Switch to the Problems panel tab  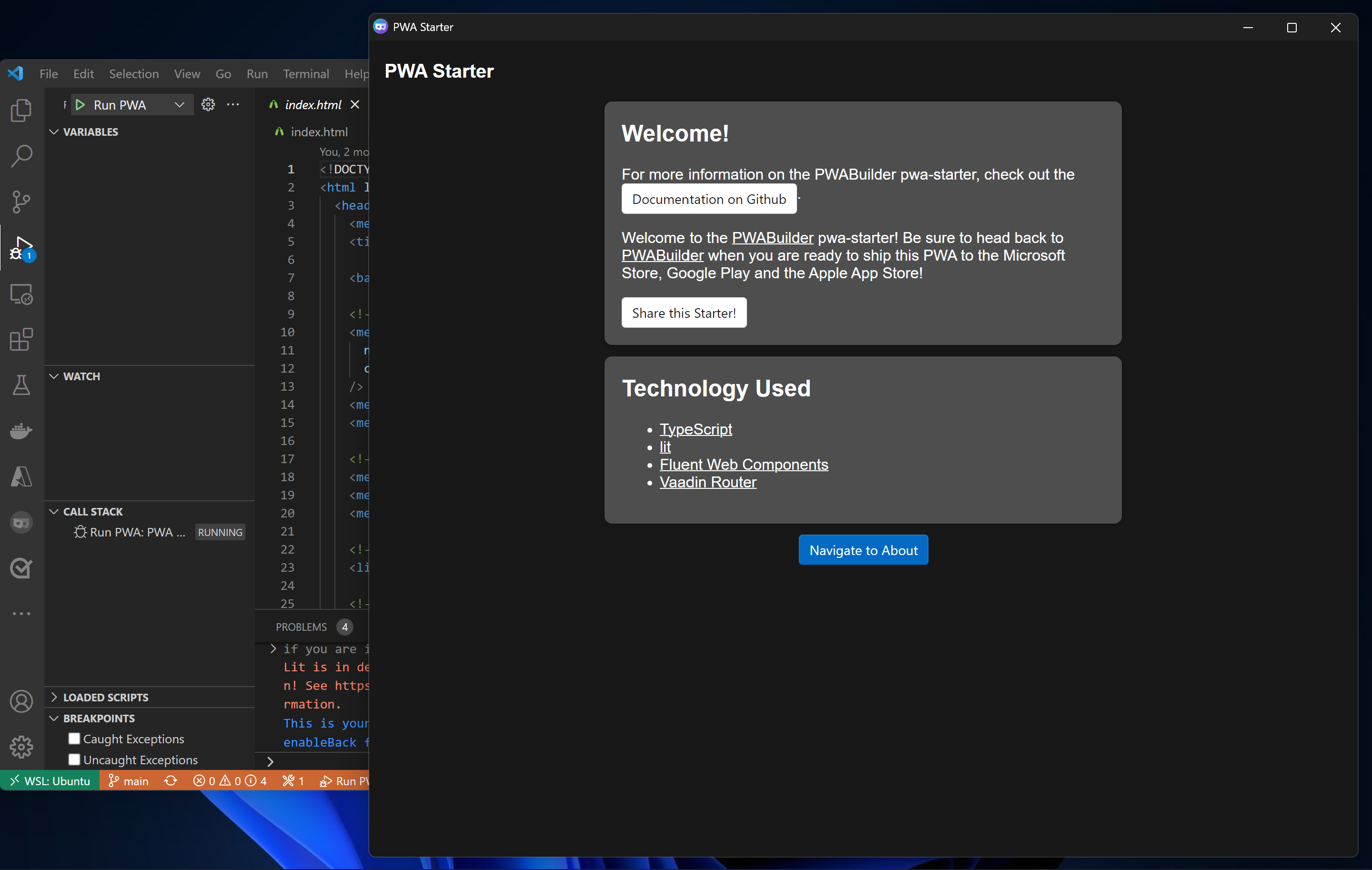point(302,627)
